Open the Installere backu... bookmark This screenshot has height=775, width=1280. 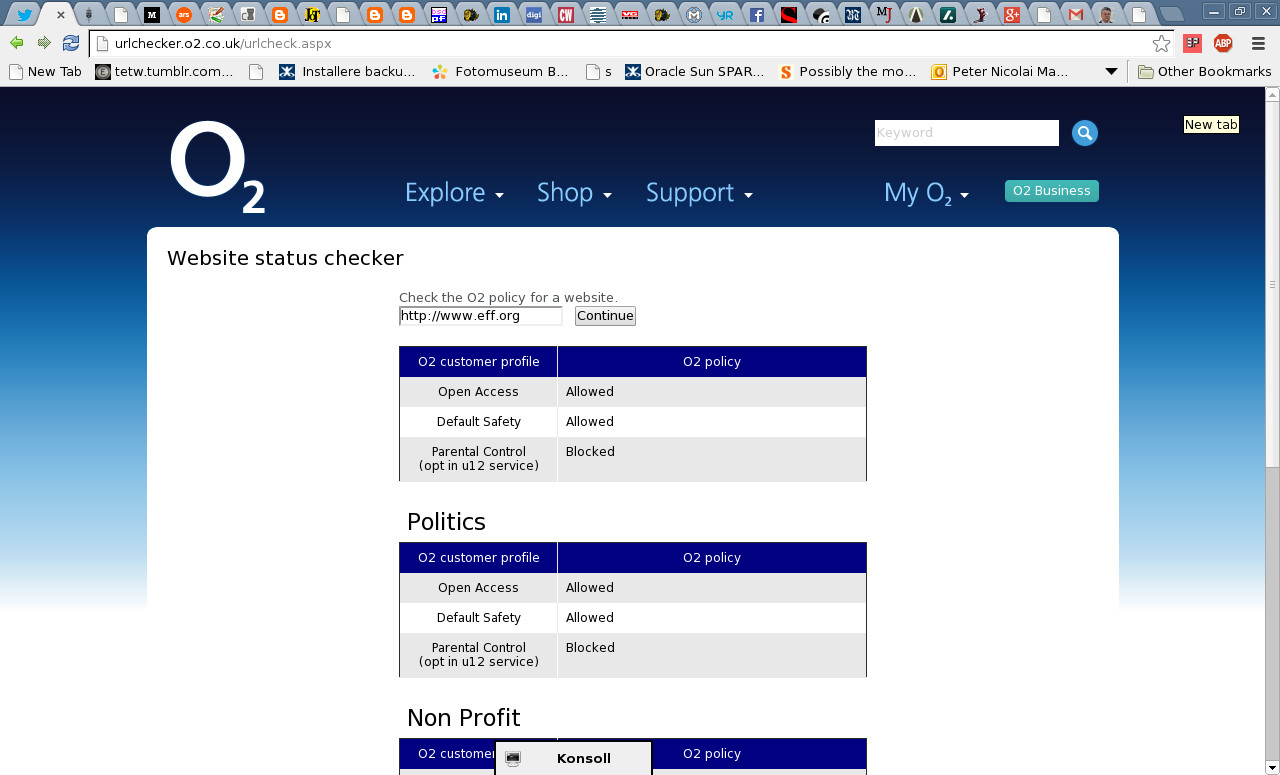coord(347,72)
